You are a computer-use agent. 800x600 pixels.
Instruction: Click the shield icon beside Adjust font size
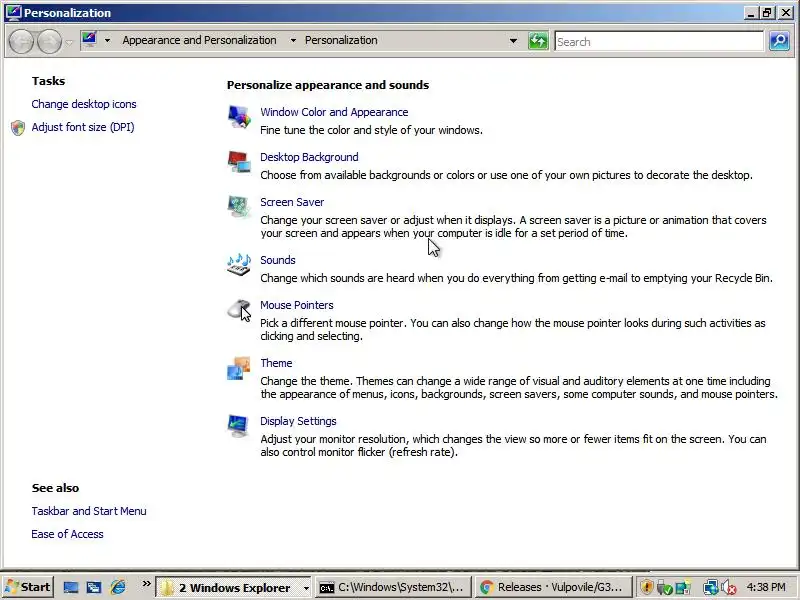pos(18,128)
